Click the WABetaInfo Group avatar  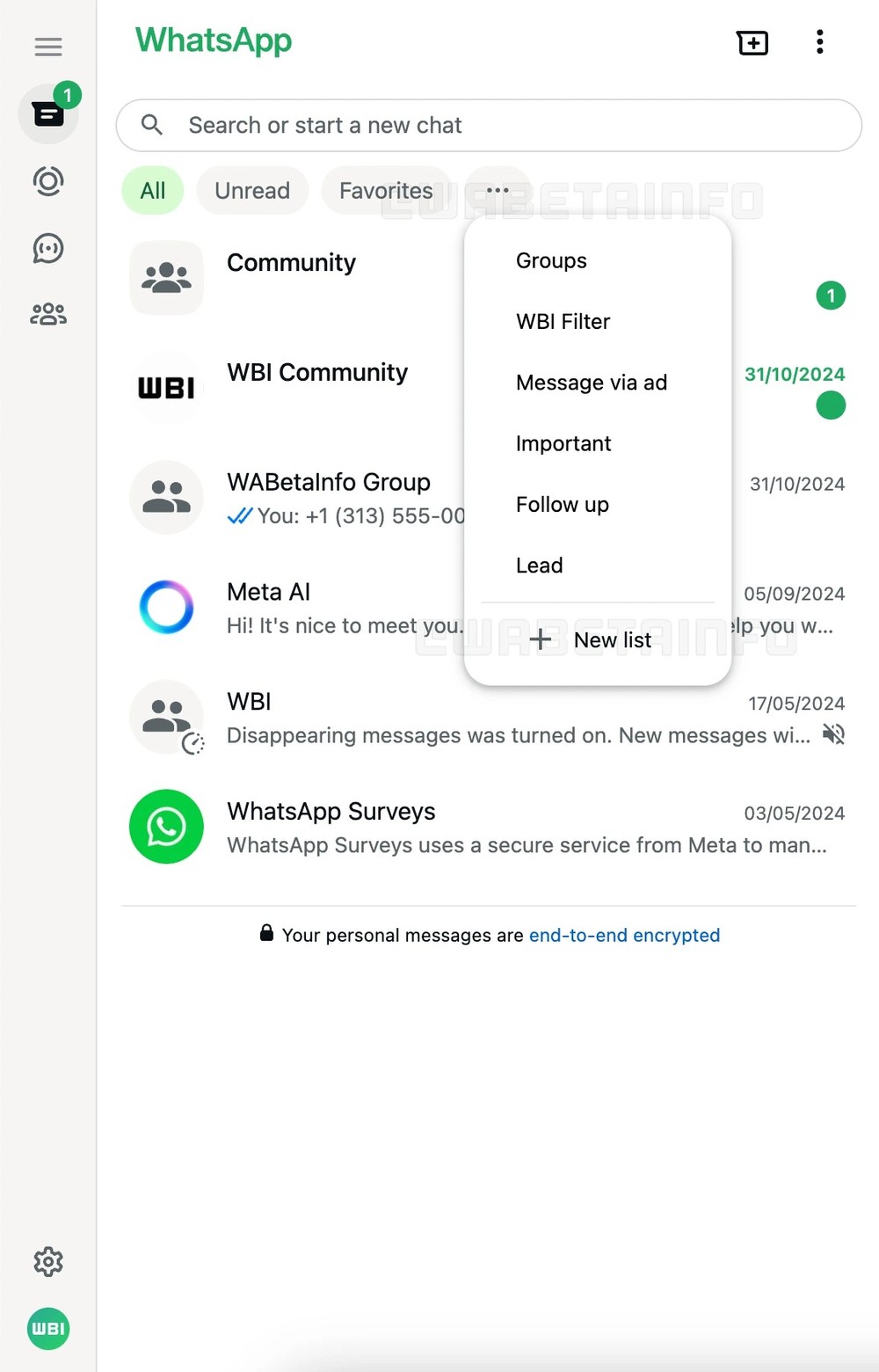point(166,497)
